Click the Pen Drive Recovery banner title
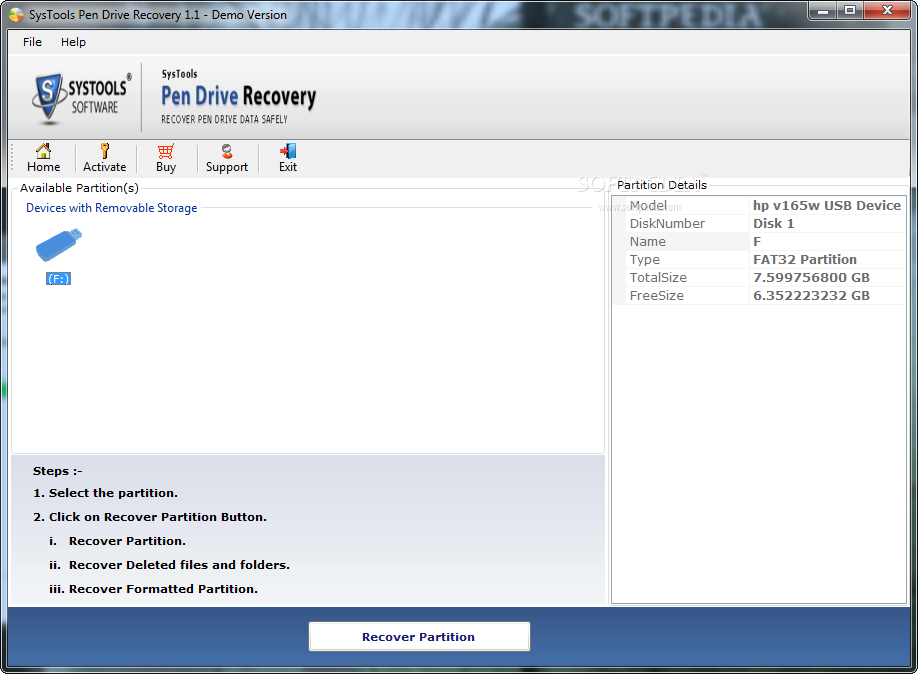This screenshot has height=674, width=918. [238, 97]
